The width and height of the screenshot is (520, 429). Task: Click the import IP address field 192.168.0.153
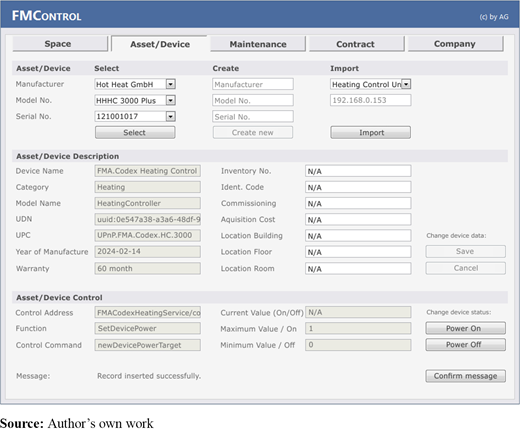coord(371,100)
